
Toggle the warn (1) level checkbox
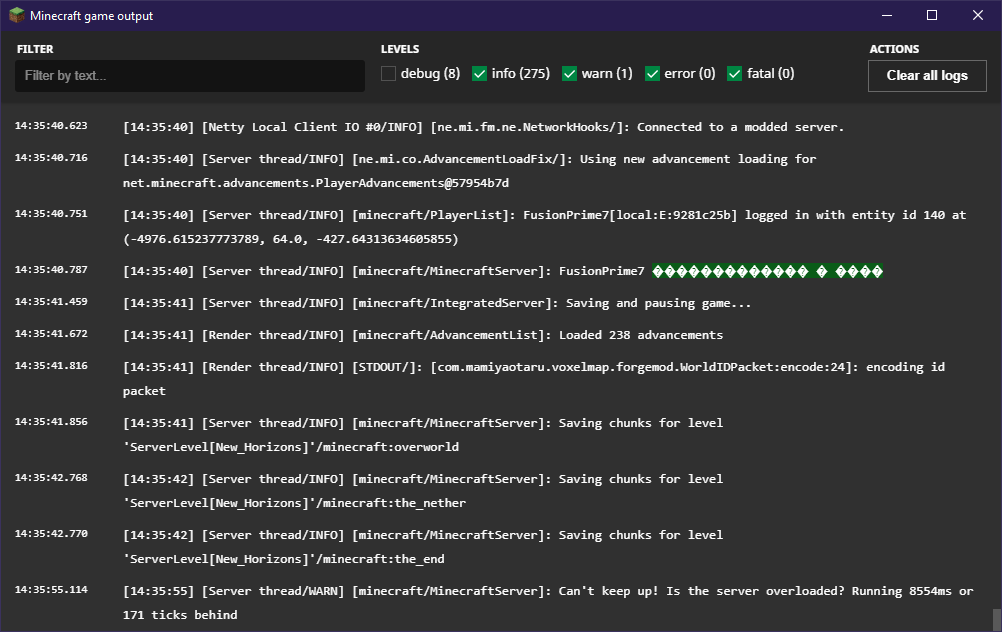tap(570, 73)
